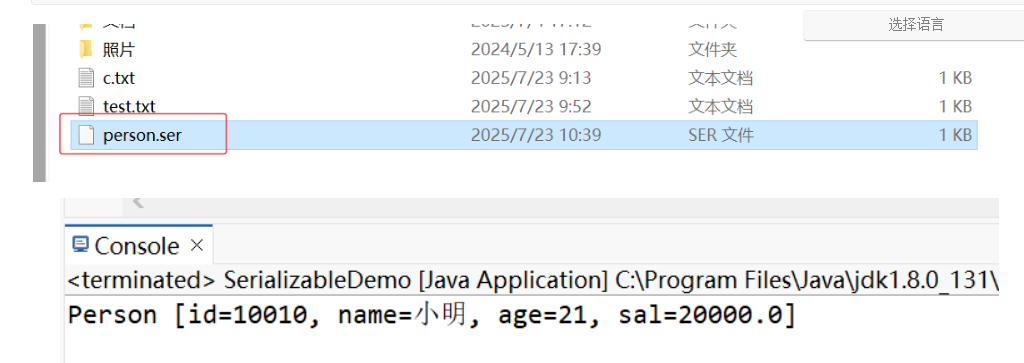Select the 照片 folder name

(119, 49)
